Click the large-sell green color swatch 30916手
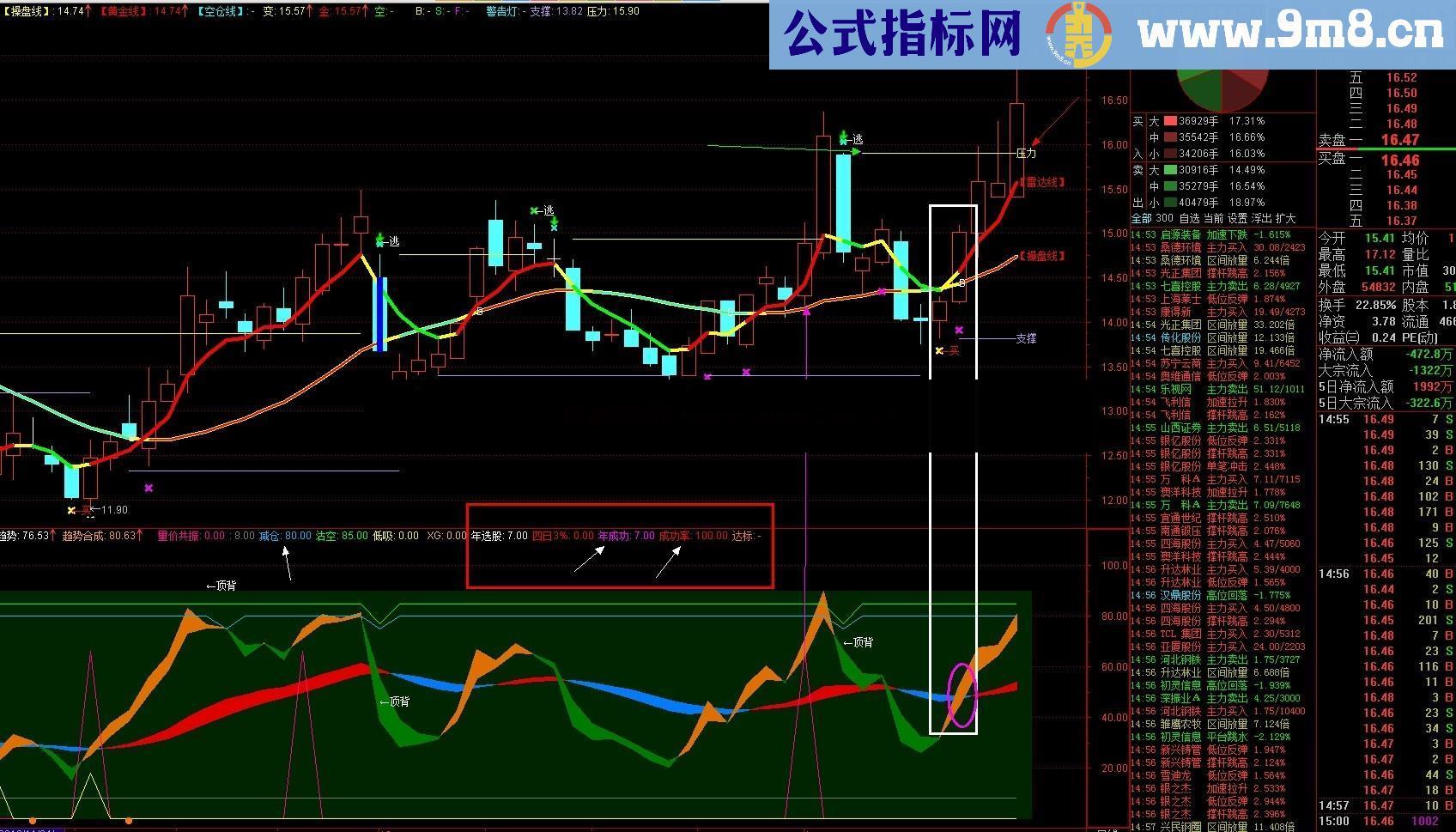This screenshot has width=1456, height=832. [x=1171, y=170]
